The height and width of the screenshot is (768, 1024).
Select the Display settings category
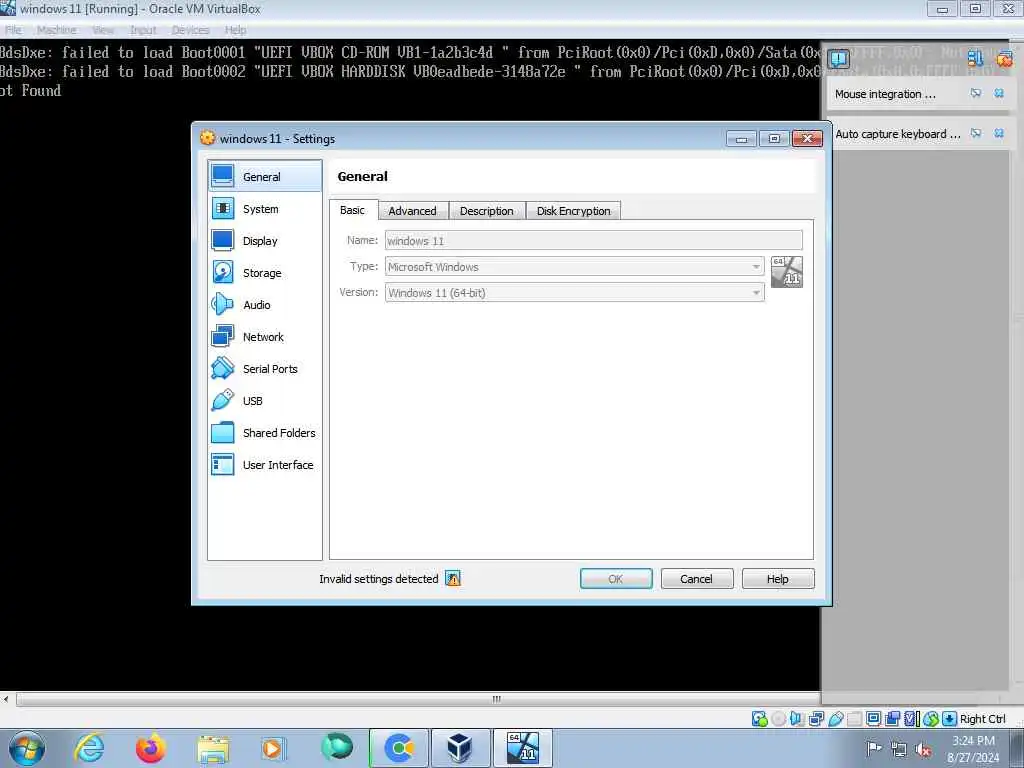coord(264,241)
